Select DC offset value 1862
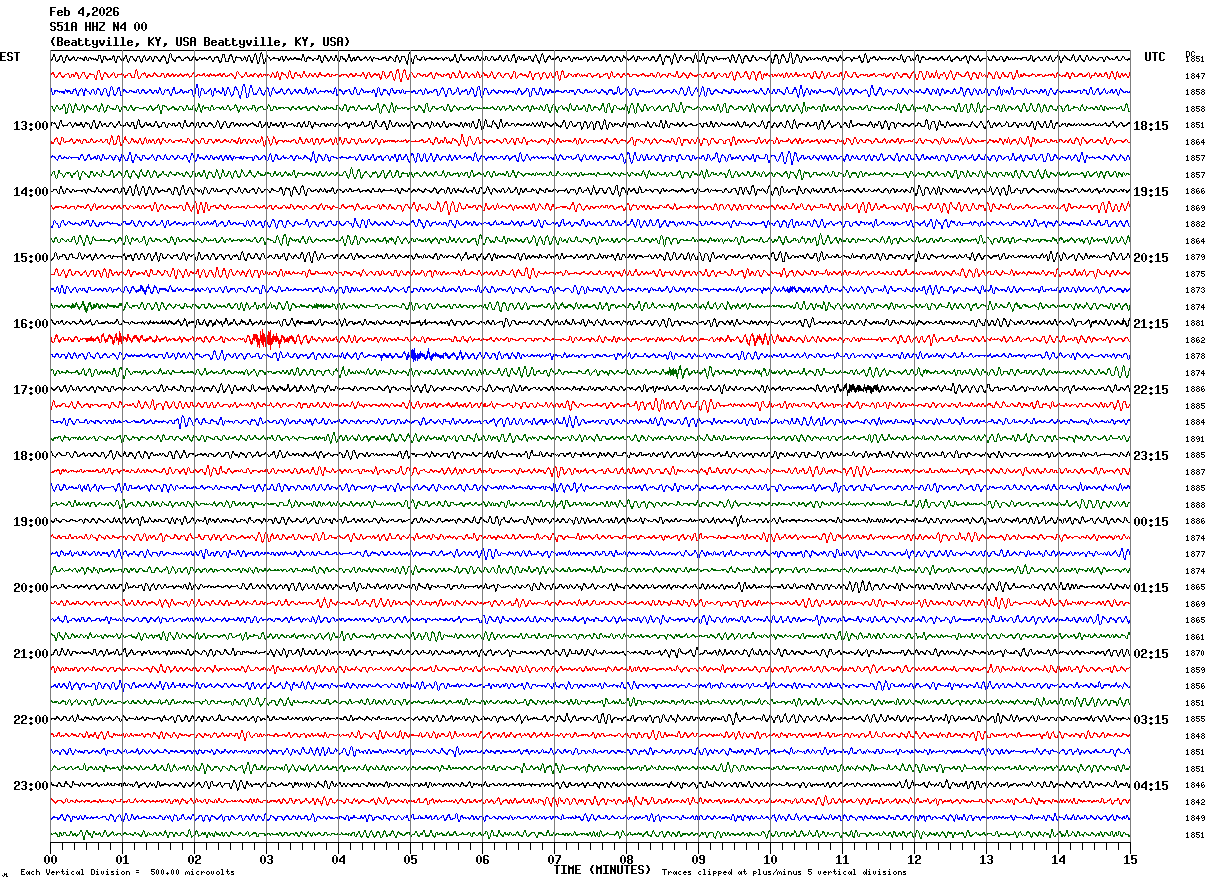The height and width of the screenshot is (886, 1210). tap(1195, 340)
